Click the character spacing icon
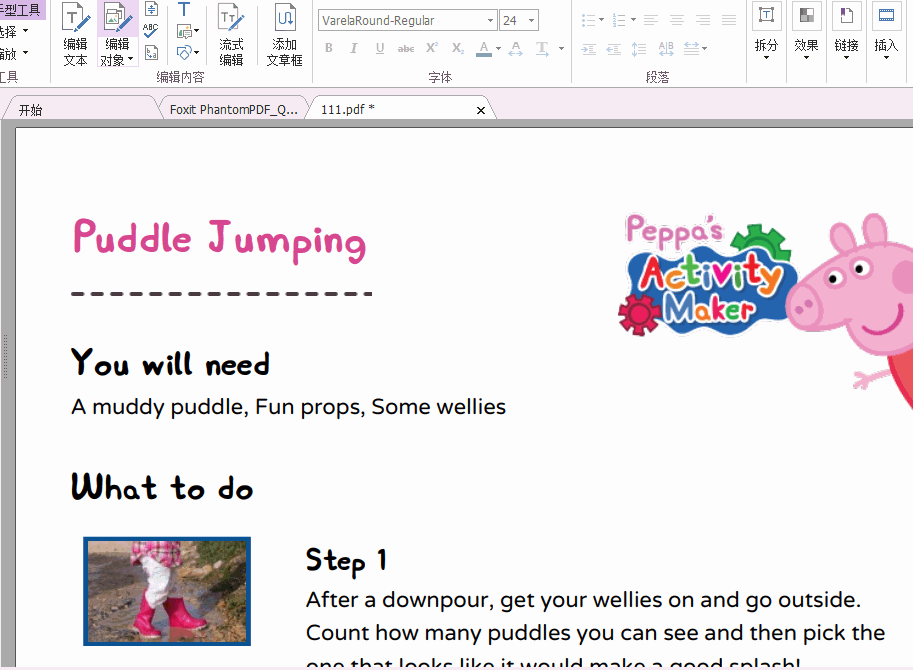Image resolution: width=913 pixels, height=670 pixels. pyautogui.click(x=515, y=48)
